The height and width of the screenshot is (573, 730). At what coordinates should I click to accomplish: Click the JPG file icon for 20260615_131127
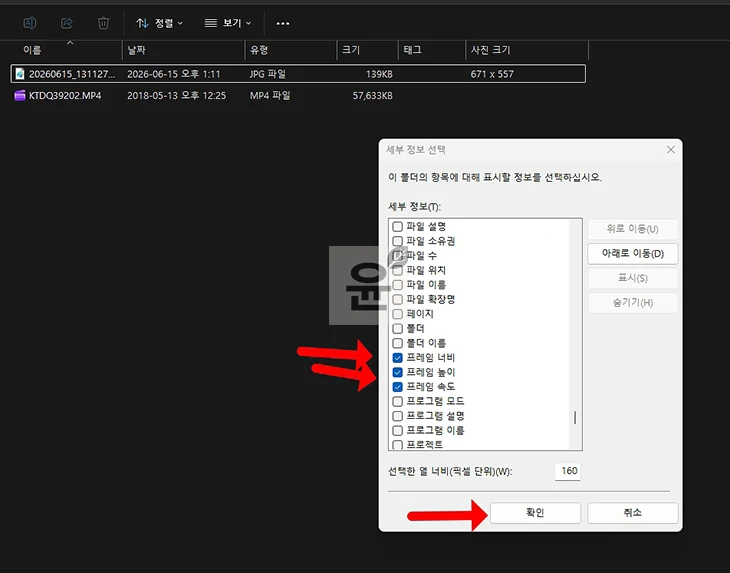click(x=20, y=74)
